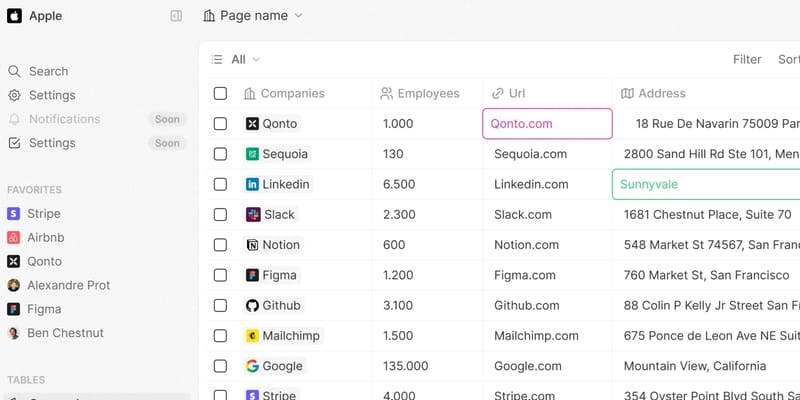Collapse the sidebar with the panel icon

click(x=176, y=16)
